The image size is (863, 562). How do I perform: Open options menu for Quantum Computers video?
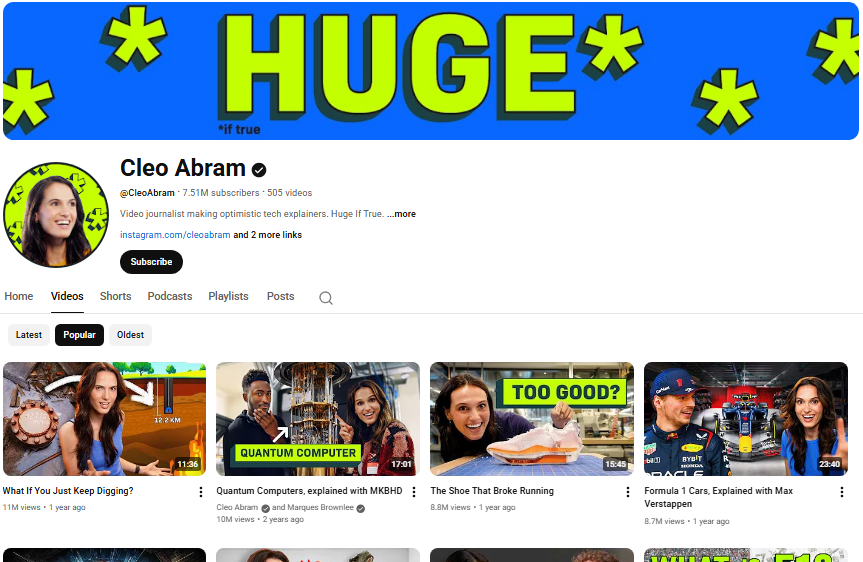(x=414, y=492)
